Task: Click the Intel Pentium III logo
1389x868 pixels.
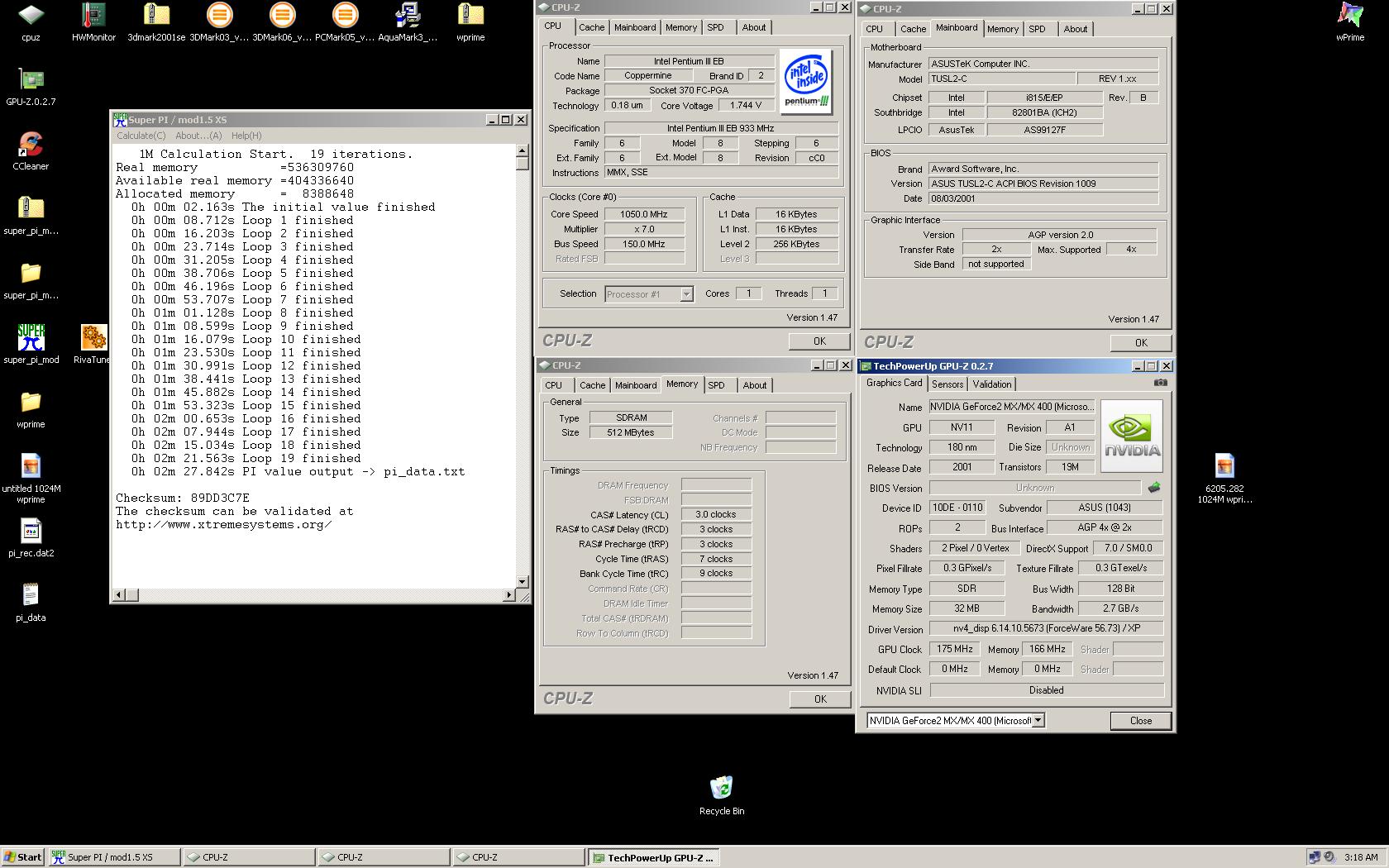Action: coord(806,81)
